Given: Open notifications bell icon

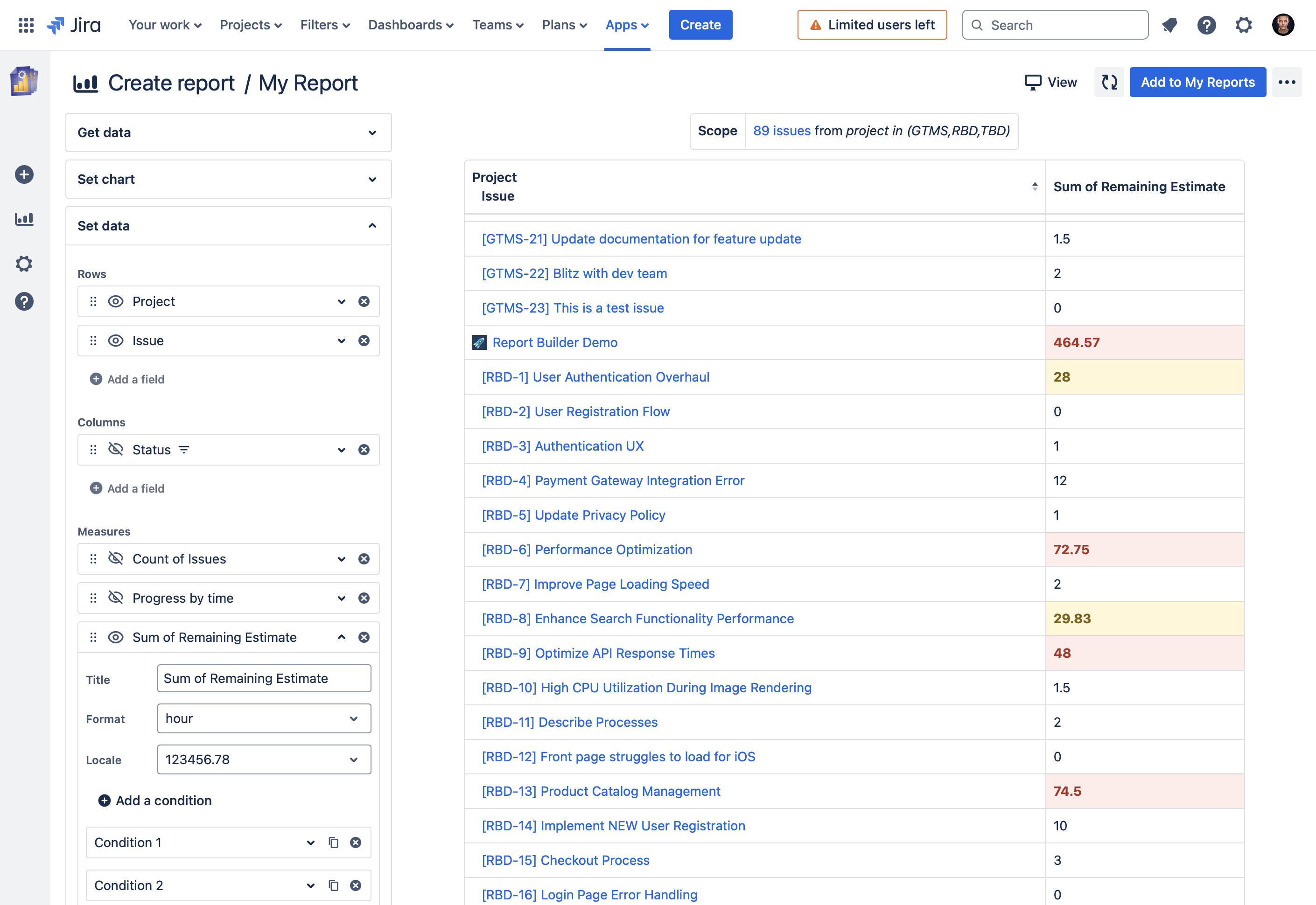Looking at the screenshot, I should tap(1169, 25).
